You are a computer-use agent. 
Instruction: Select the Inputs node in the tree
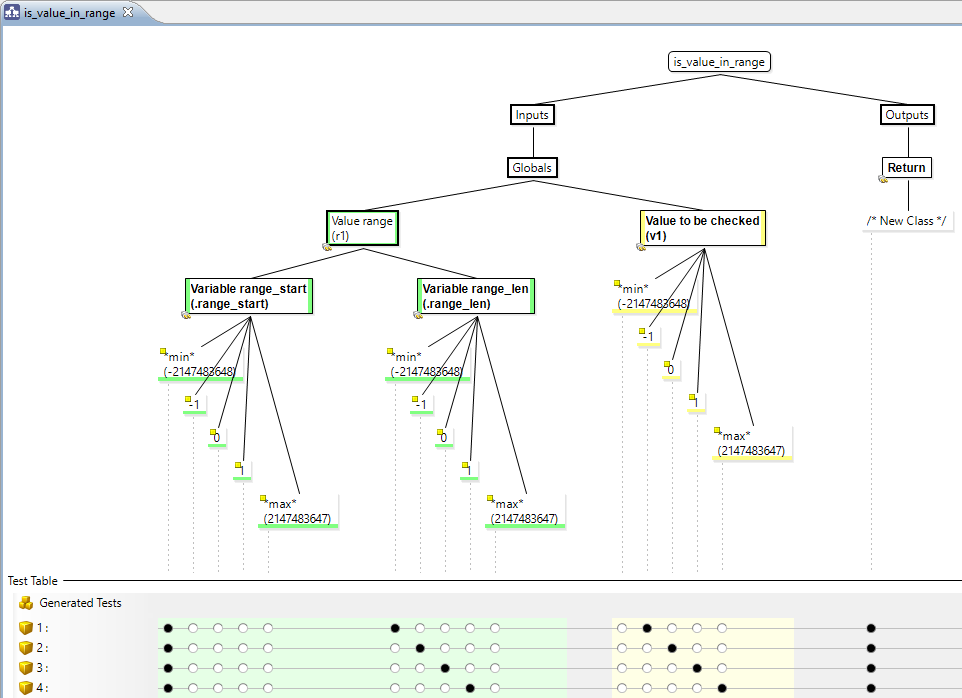532,114
